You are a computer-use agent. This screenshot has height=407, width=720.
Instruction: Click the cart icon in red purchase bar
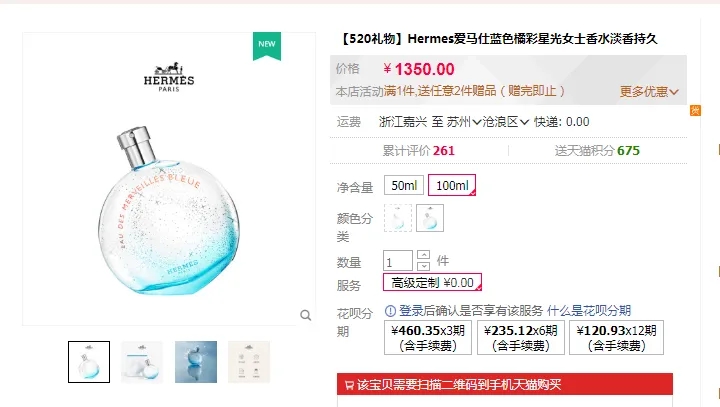(349, 385)
